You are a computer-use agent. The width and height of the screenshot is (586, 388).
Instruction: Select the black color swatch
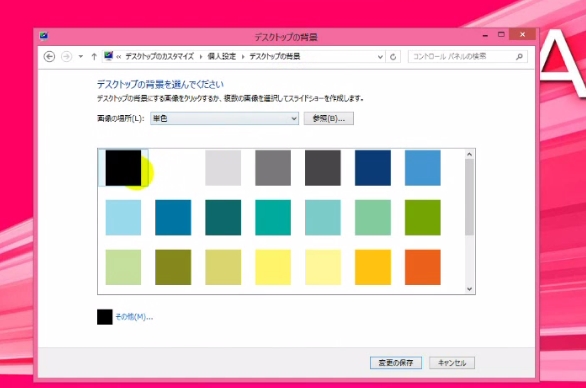point(123,168)
